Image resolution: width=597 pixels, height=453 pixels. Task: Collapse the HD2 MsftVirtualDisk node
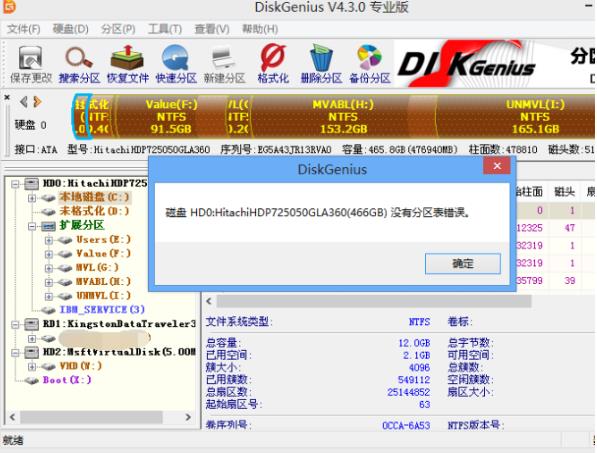click(x=15, y=353)
